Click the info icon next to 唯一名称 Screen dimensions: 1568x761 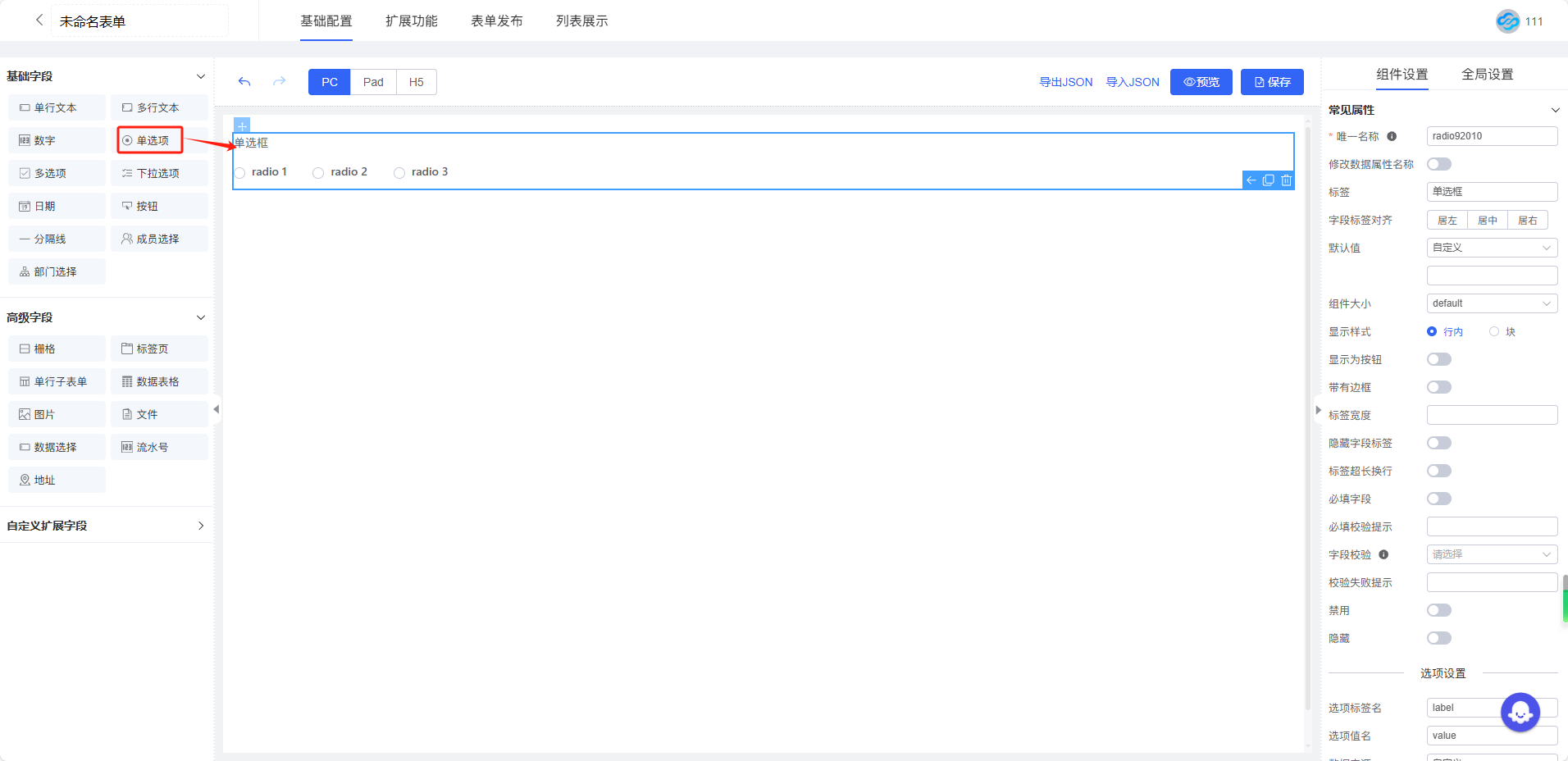(x=1392, y=137)
